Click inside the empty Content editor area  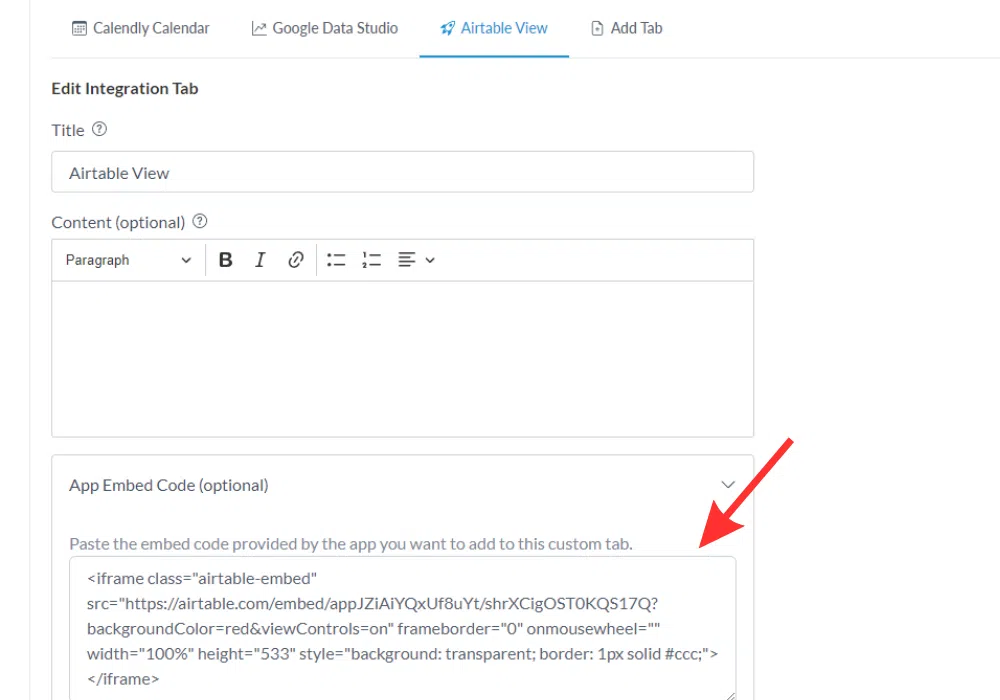pyautogui.click(x=402, y=358)
